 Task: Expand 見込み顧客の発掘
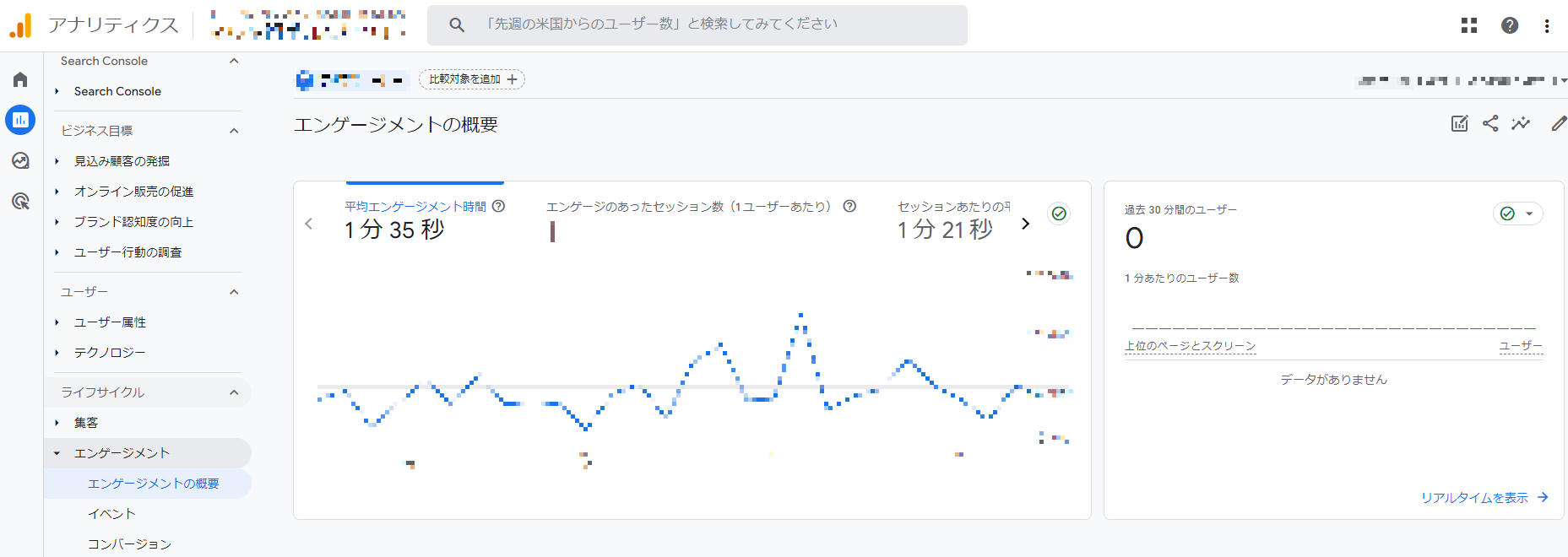click(x=57, y=161)
